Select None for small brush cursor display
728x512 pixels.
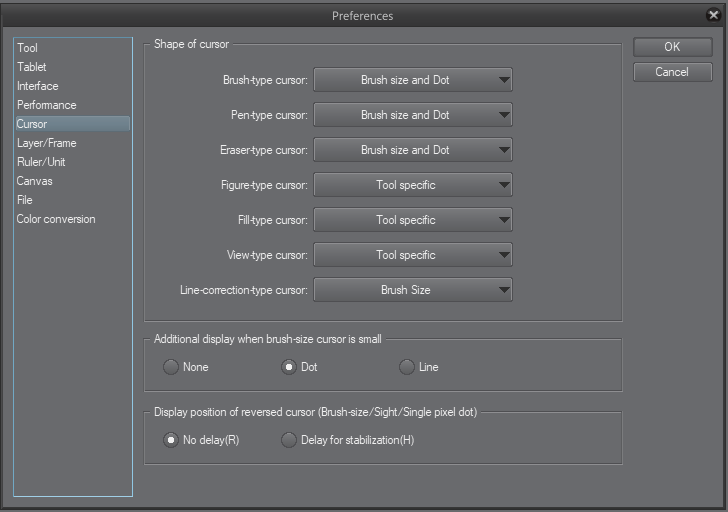pyautogui.click(x=171, y=367)
